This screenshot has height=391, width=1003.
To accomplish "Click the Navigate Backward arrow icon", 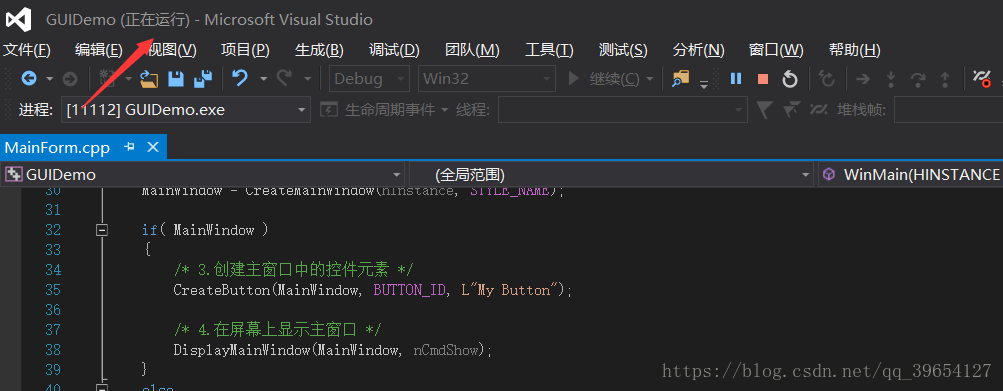I will [x=29, y=79].
